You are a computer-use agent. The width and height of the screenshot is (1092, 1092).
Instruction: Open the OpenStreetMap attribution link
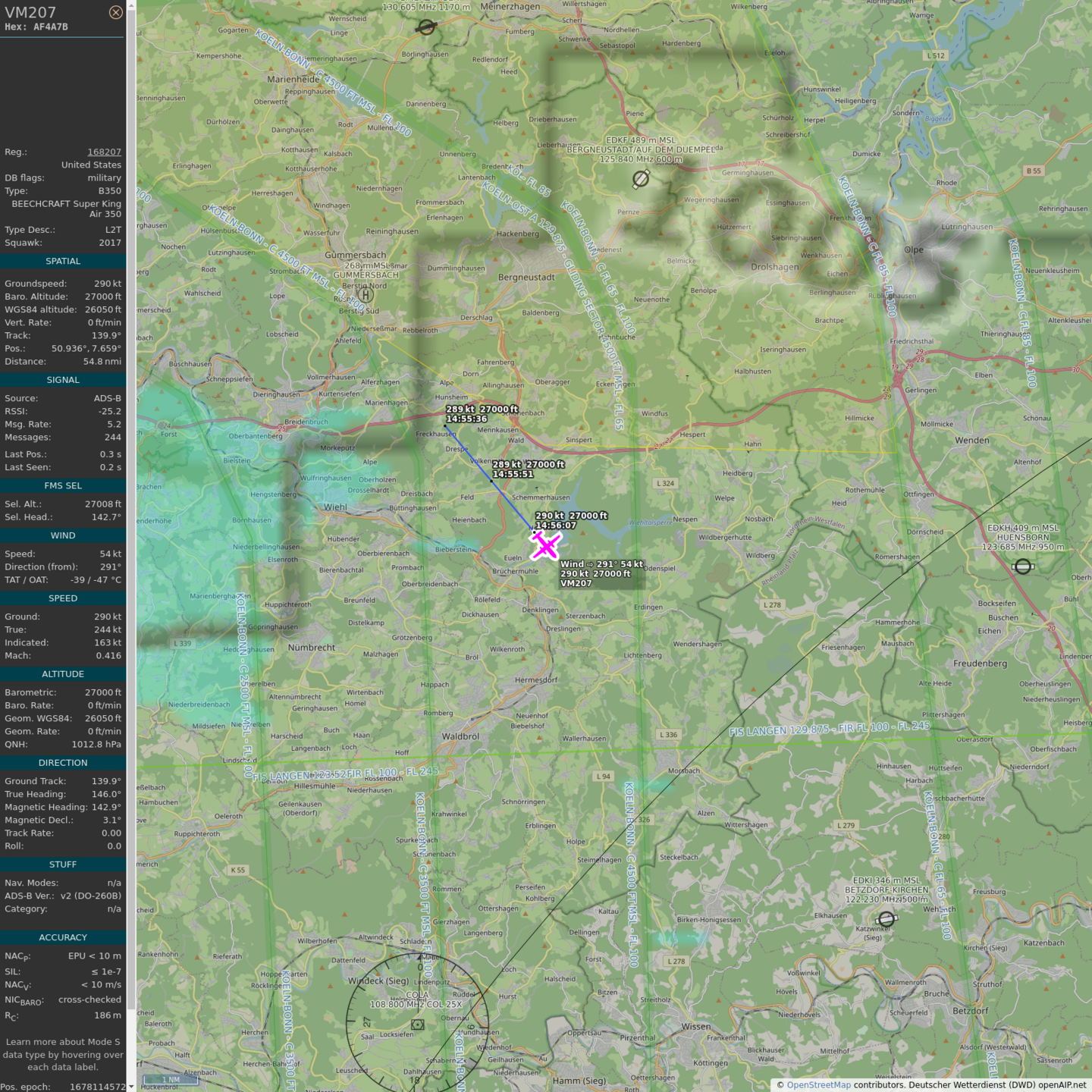818,1085
